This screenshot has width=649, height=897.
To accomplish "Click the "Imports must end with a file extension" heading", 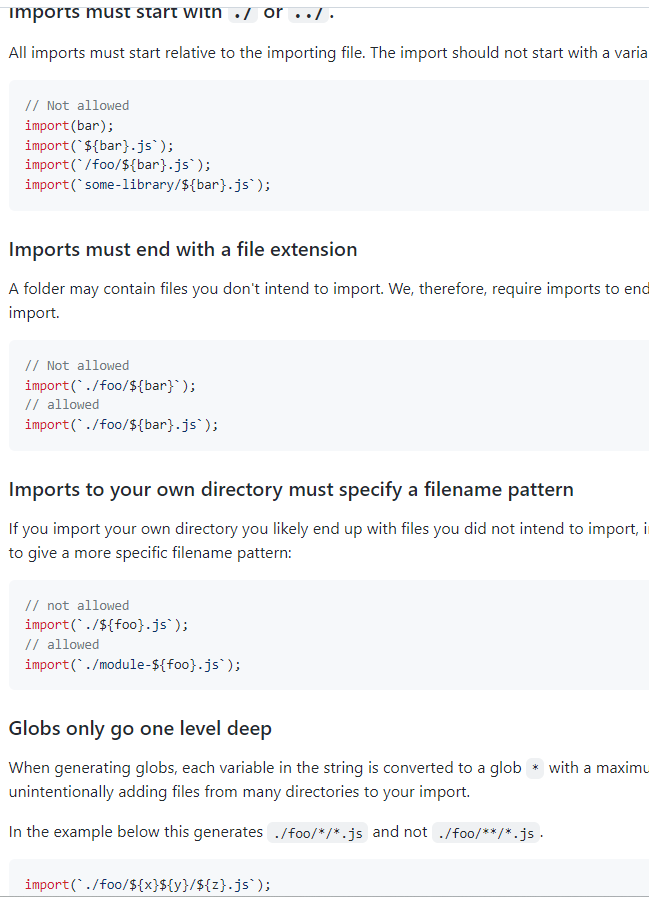I will coord(183,249).
